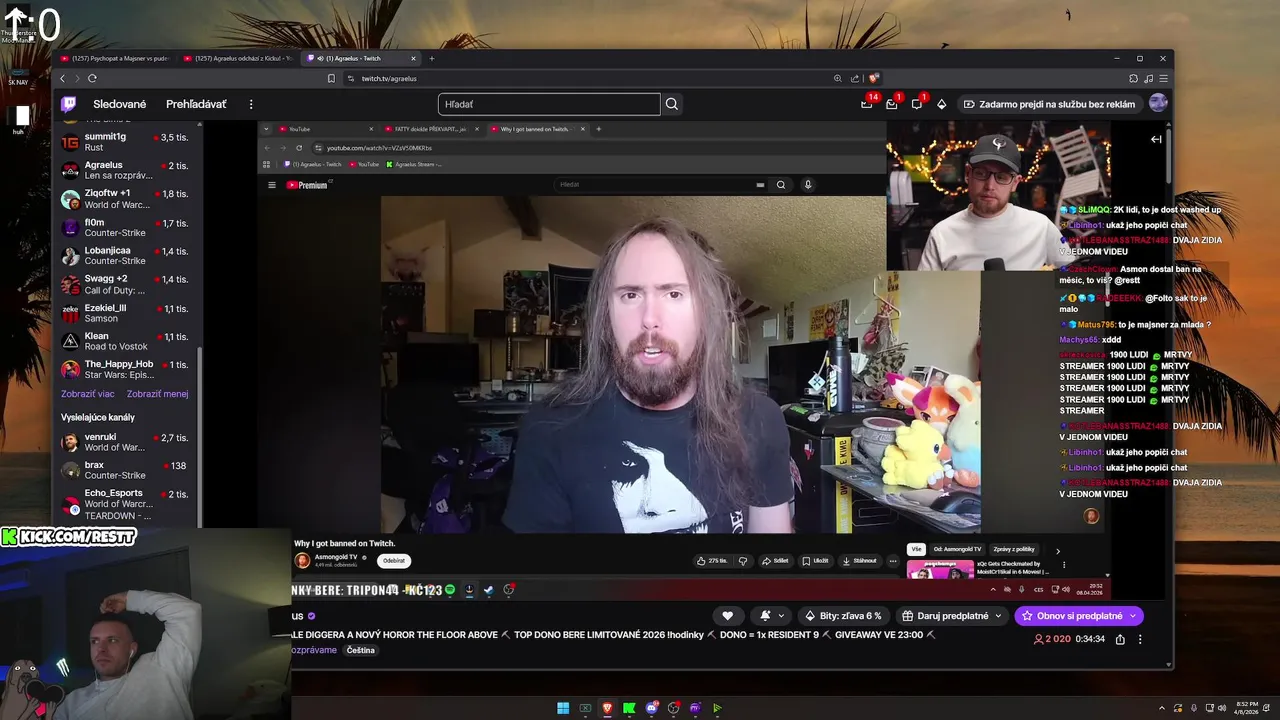Show hidden tray icons chevron in taskbar
Viewport: 1280px width, 720px height.
tap(1164, 708)
